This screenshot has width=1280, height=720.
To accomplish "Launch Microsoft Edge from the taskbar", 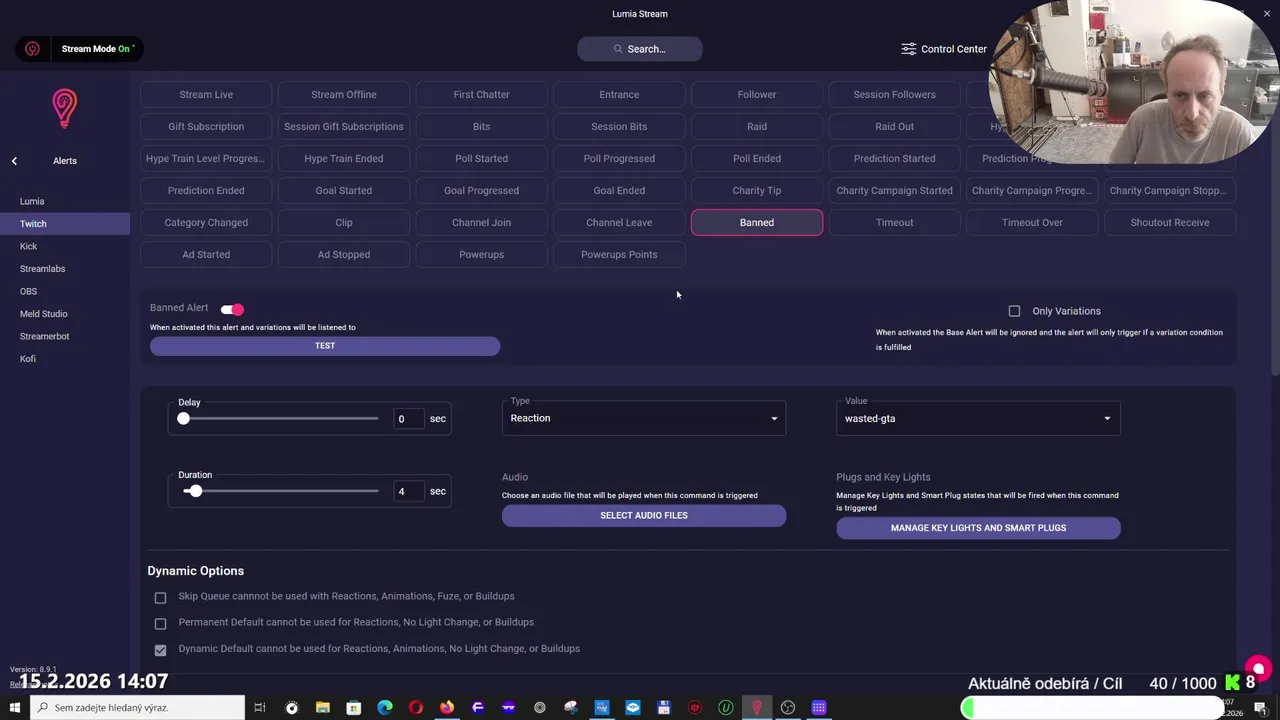I will tap(384, 708).
